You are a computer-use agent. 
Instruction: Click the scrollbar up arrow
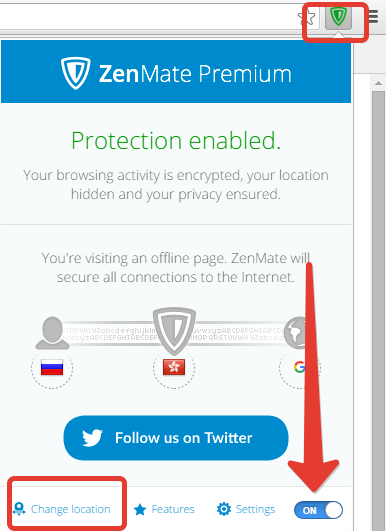pos(379,83)
